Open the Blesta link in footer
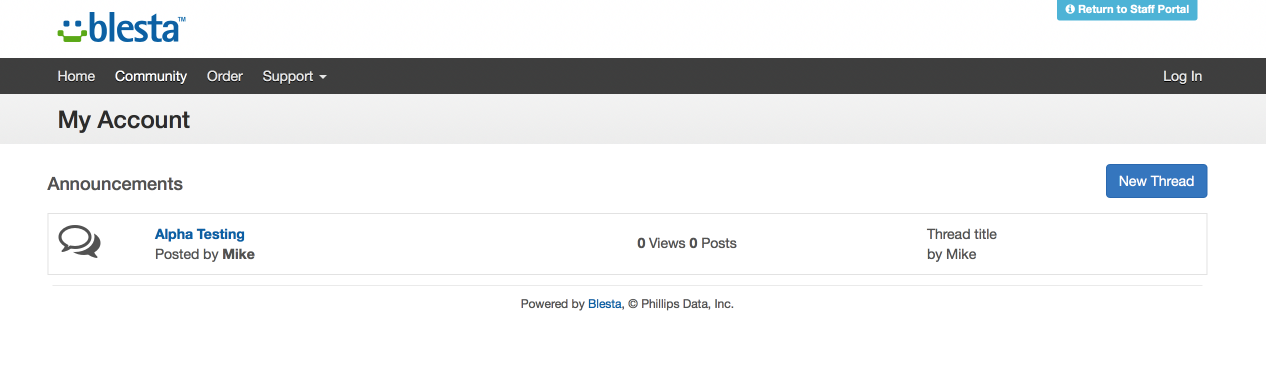The width and height of the screenshot is (1266, 373). [x=605, y=304]
